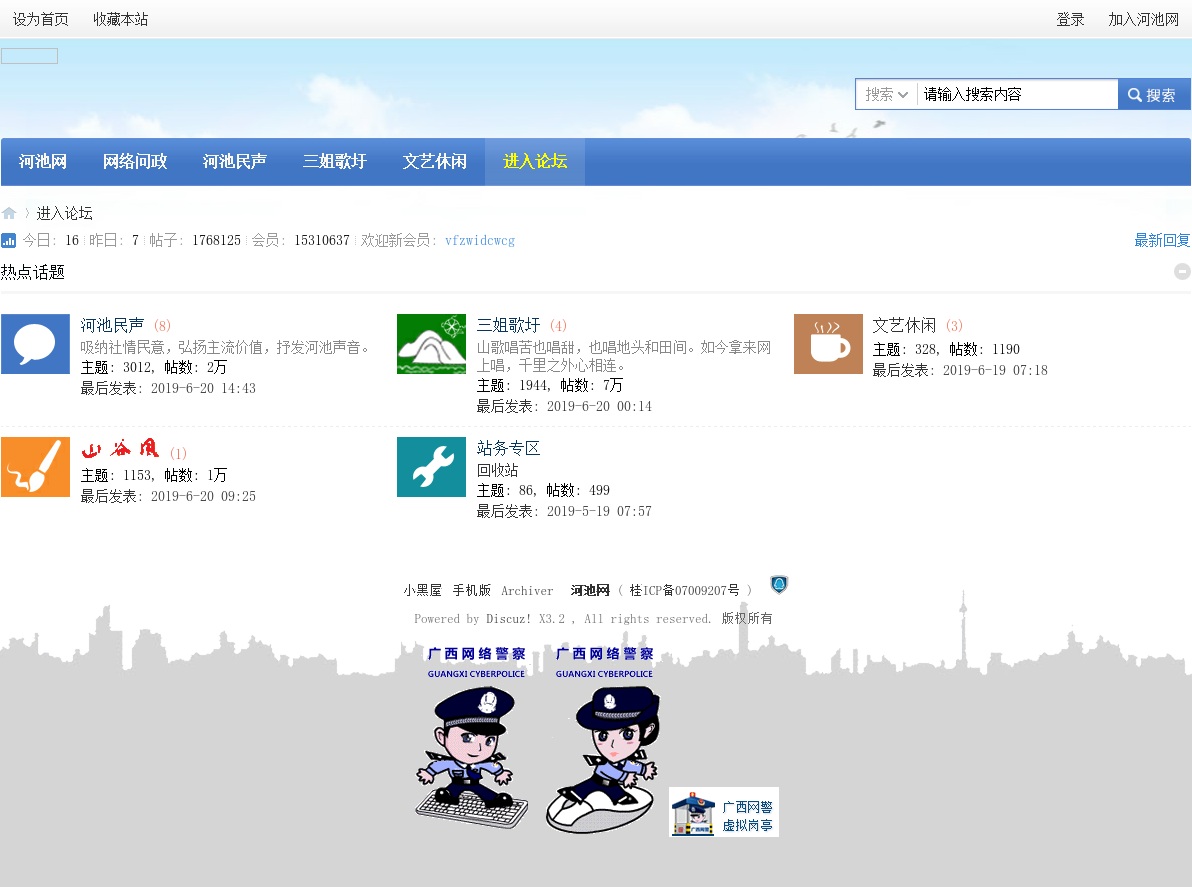This screenshot has height=887, width=1192.
Task: Open last post 2019-6-19 07:18
Action: point(996,370)
